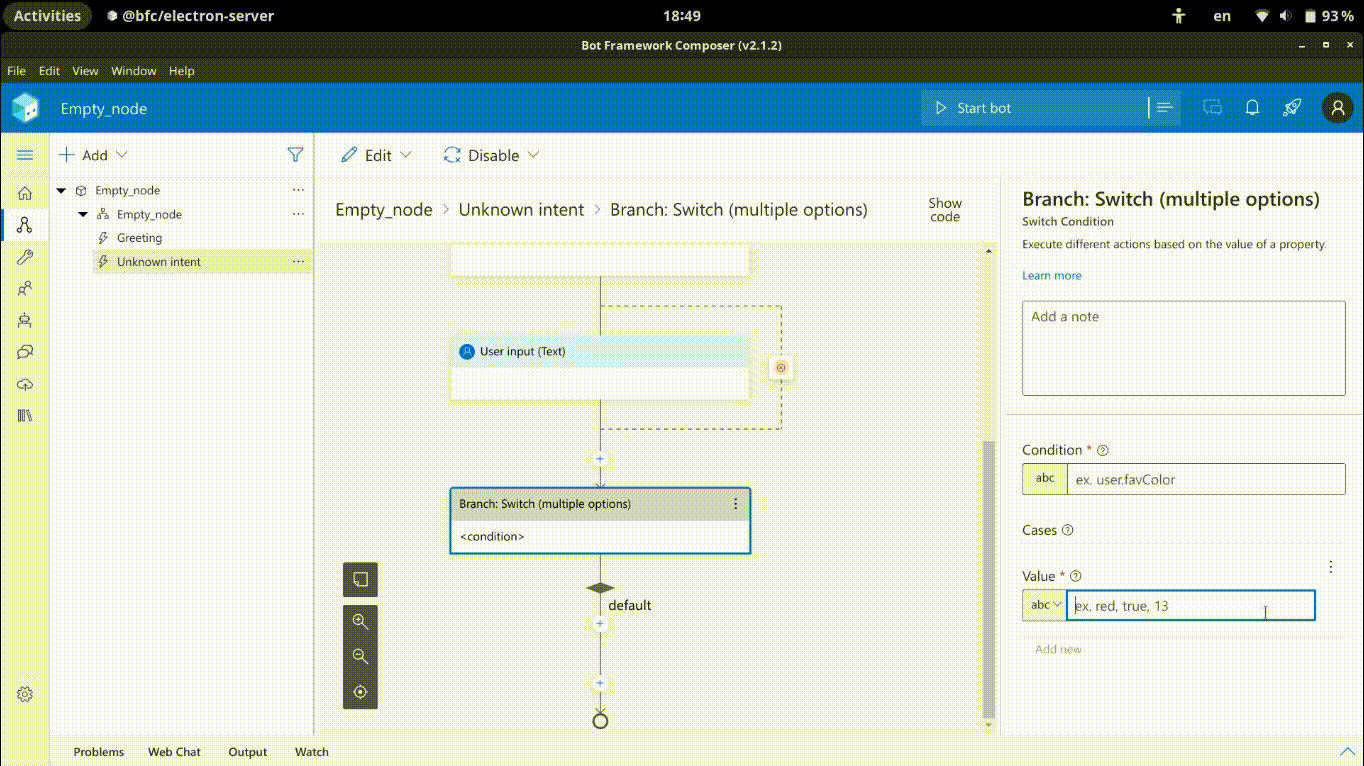Navigate to Empty_node breadcrumb
This screenshot has width=1364, height=766.
click(384, 210)
